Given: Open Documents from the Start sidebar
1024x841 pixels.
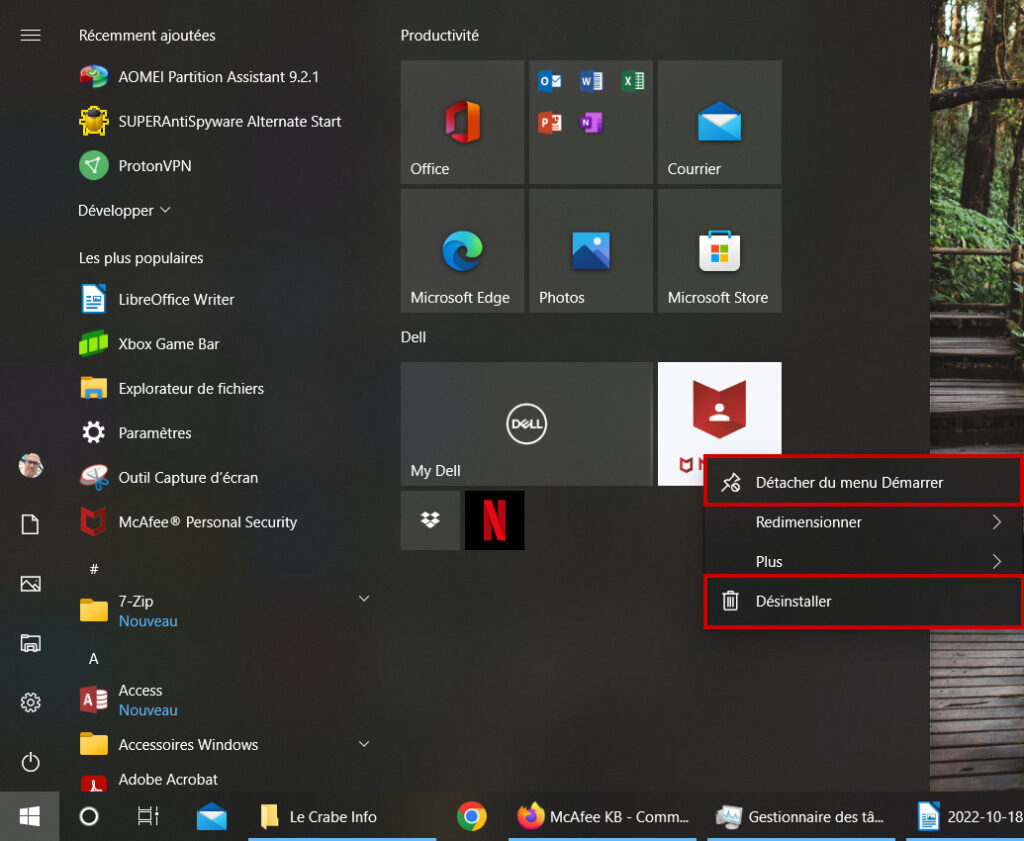Looking at the screenshot, I should (x=31, y=524).
